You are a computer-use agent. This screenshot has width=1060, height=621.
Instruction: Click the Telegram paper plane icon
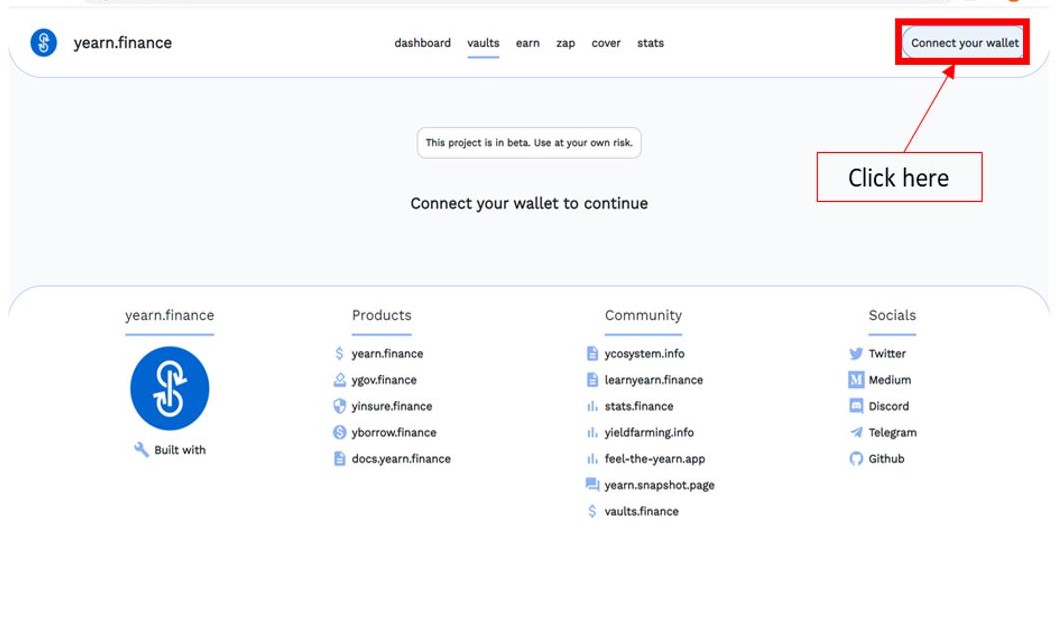[x=856, y=432]
